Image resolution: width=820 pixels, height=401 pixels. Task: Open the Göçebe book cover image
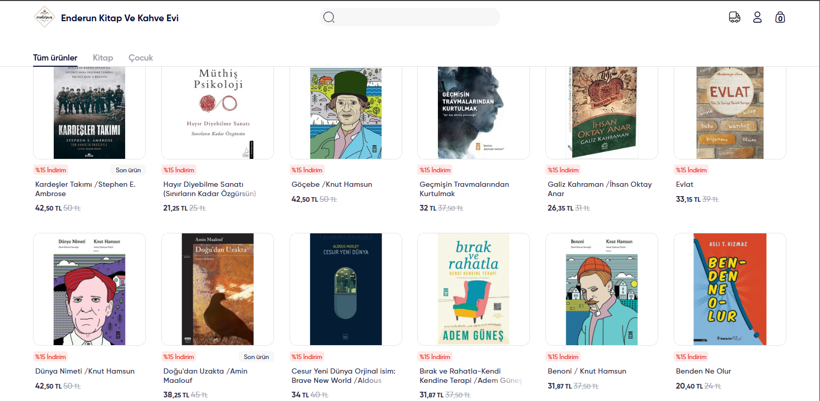point(345,112)
